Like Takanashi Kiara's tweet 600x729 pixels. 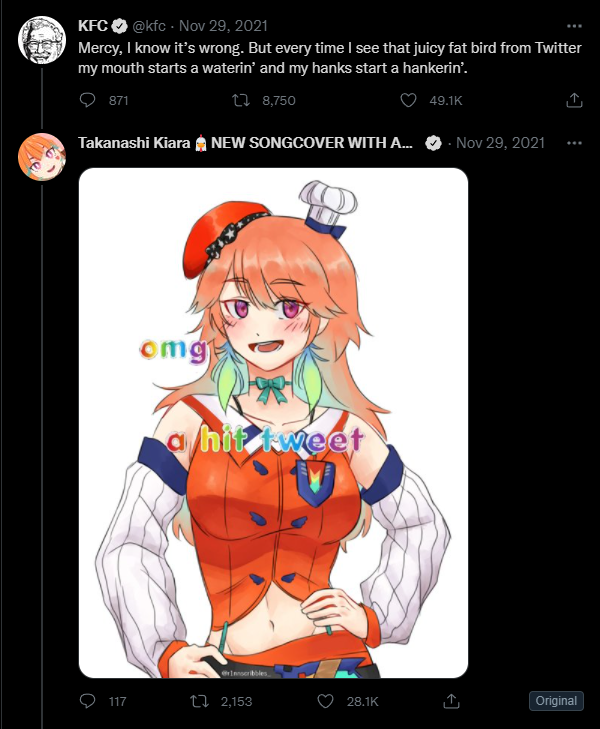(325, 701)
